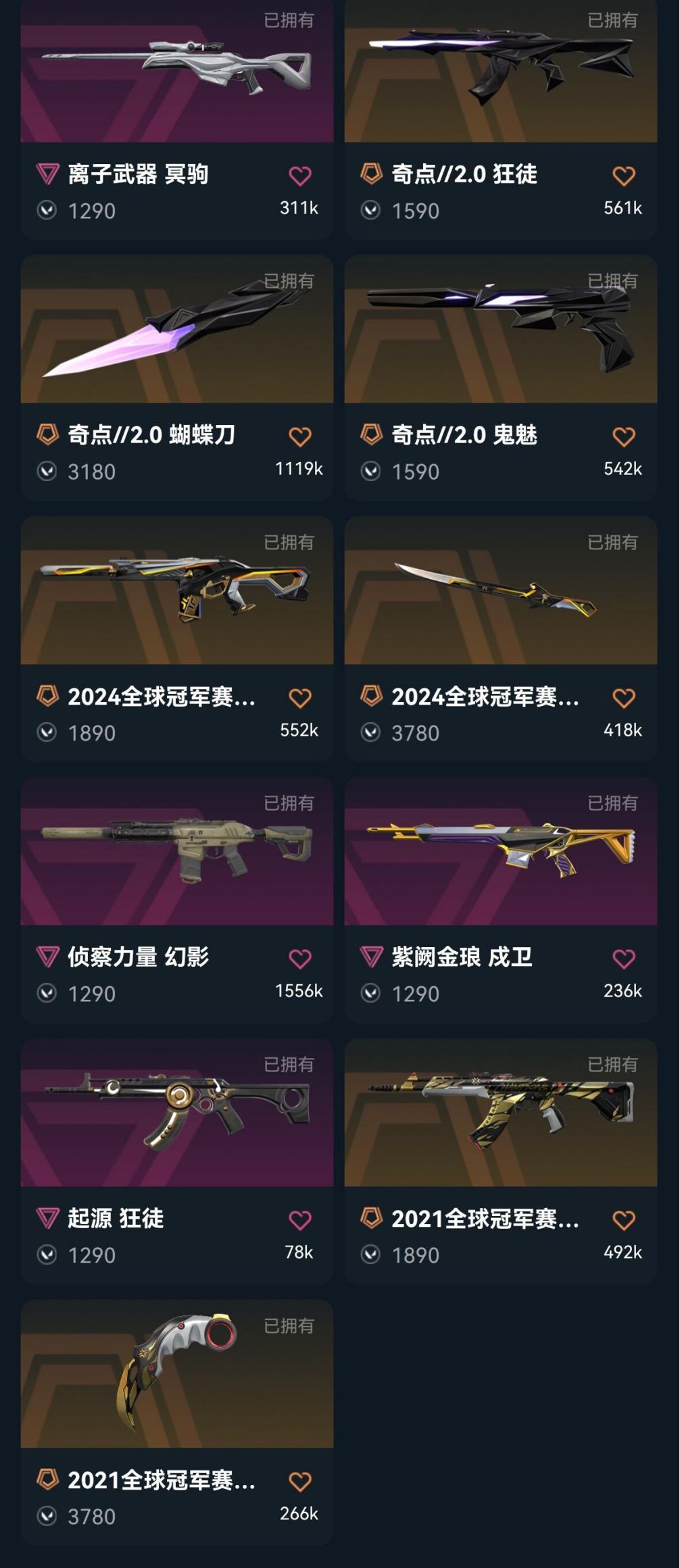The width and height of the screenshot is (680, 1568).
Task: Click 已拥有 label on 起源 狂徒 card
Action: coord(289,1064)
